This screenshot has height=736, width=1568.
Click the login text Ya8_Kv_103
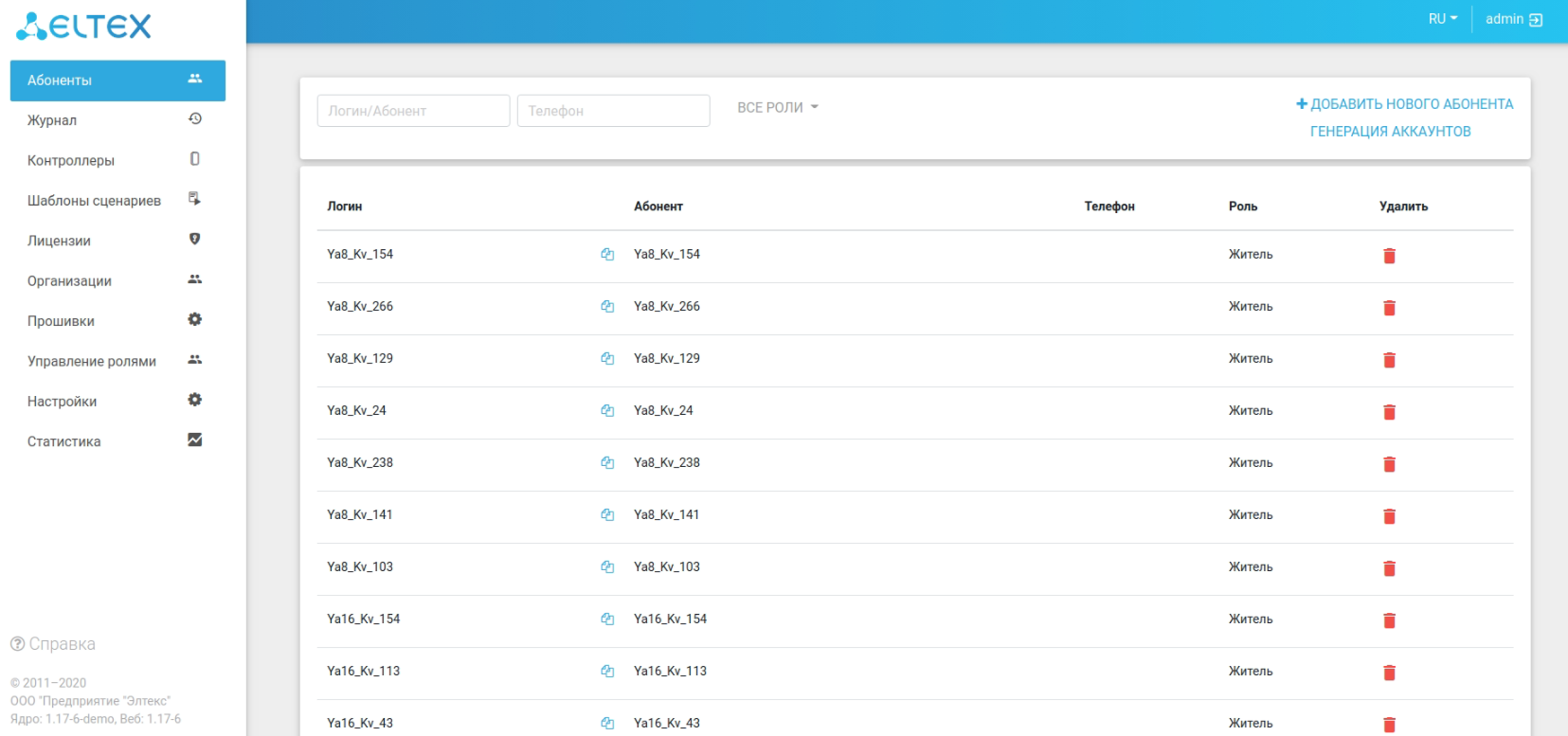pyautogui.click(x=360, y=566)
